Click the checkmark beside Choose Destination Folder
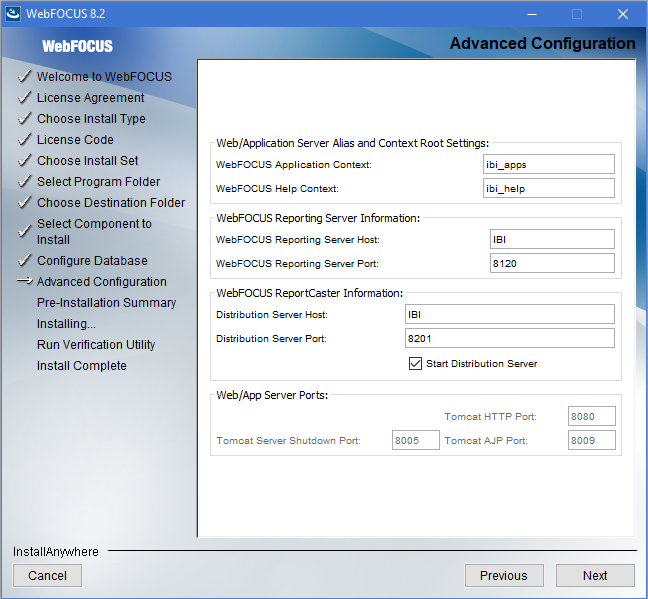Viewport: 648px width, 599px height. 24,202
